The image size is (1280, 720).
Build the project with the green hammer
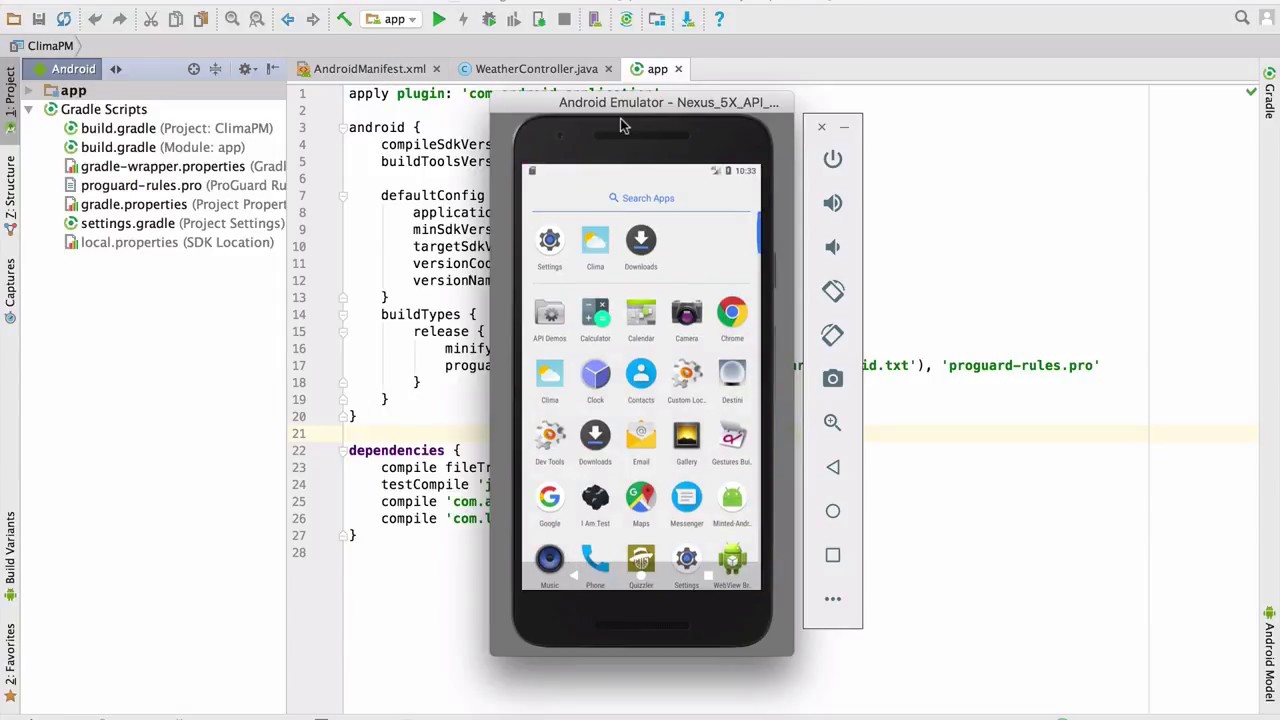[344, 19]
